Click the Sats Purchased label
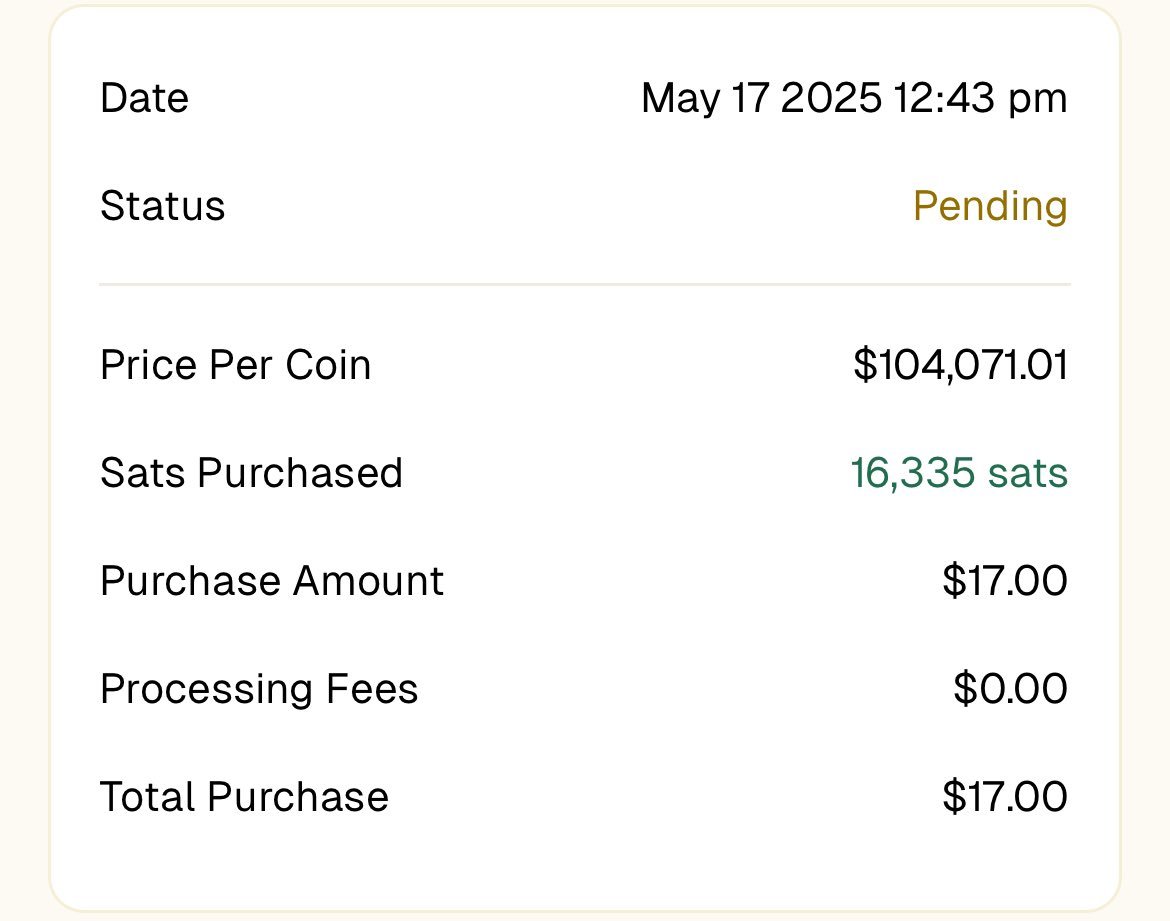The height and width of the screenshot is (921, 1170). 251,473
